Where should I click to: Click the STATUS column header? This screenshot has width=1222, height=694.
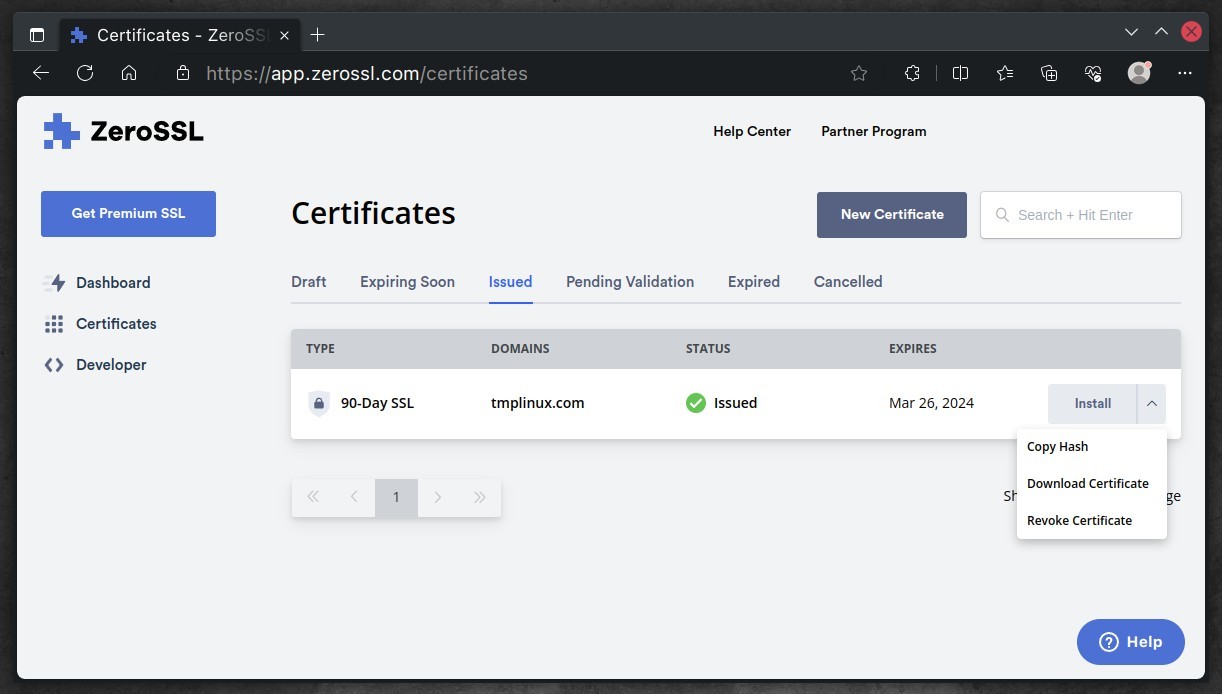click(708, 349)
